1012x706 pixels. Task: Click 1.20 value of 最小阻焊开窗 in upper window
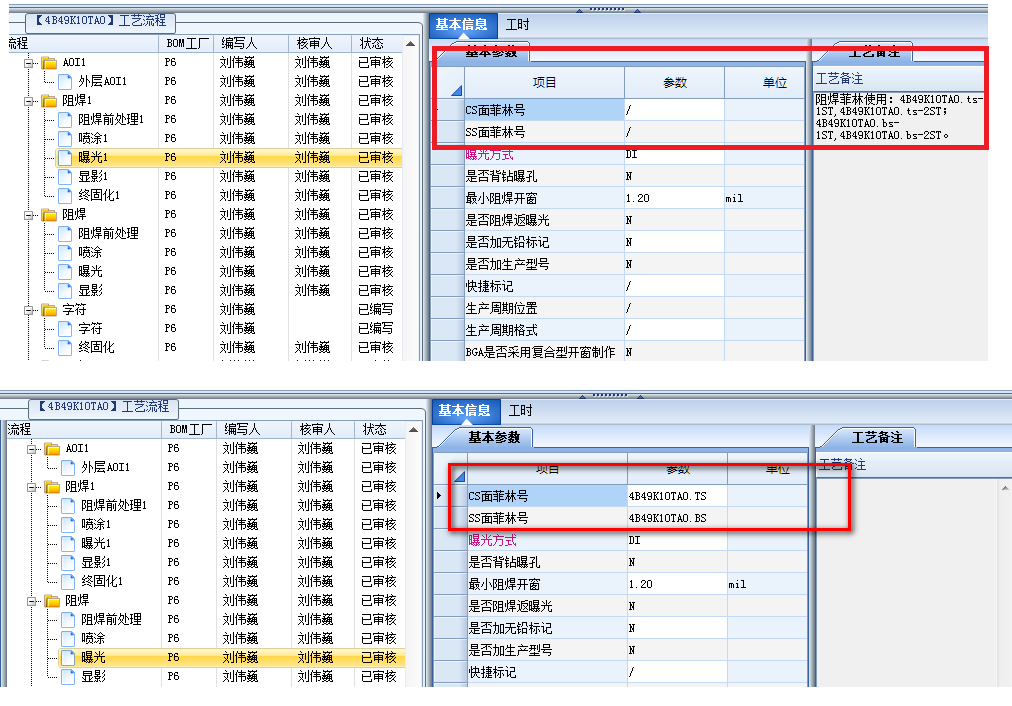638,199
